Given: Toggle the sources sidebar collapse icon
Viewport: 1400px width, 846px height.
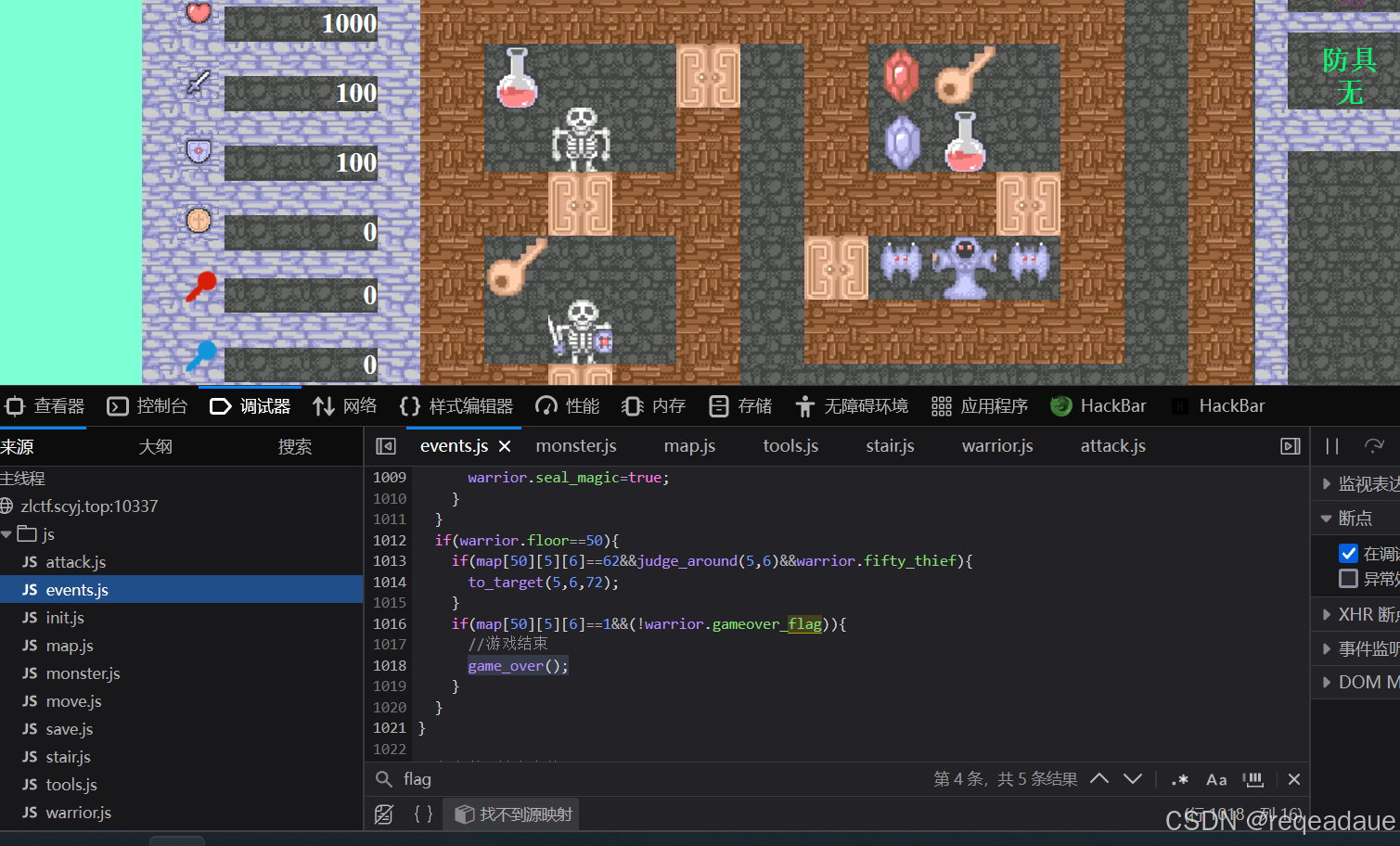Looking at the screenshot, I should coord(386,446).
